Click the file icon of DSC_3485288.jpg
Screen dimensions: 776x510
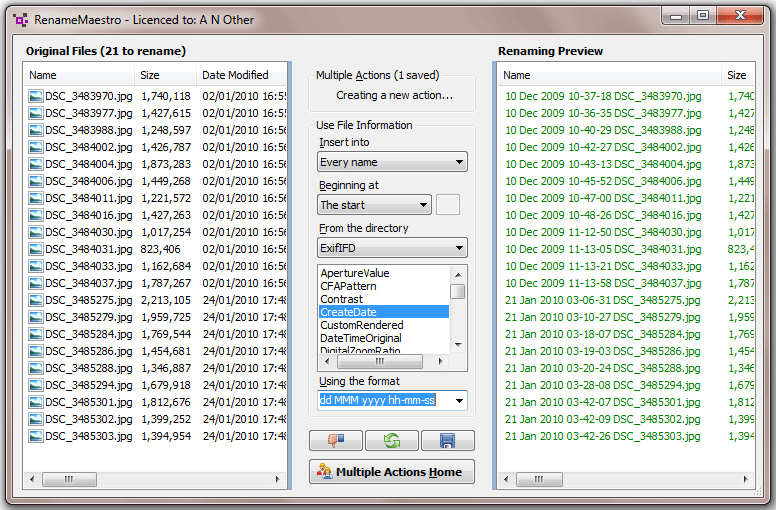pos(36,369)
